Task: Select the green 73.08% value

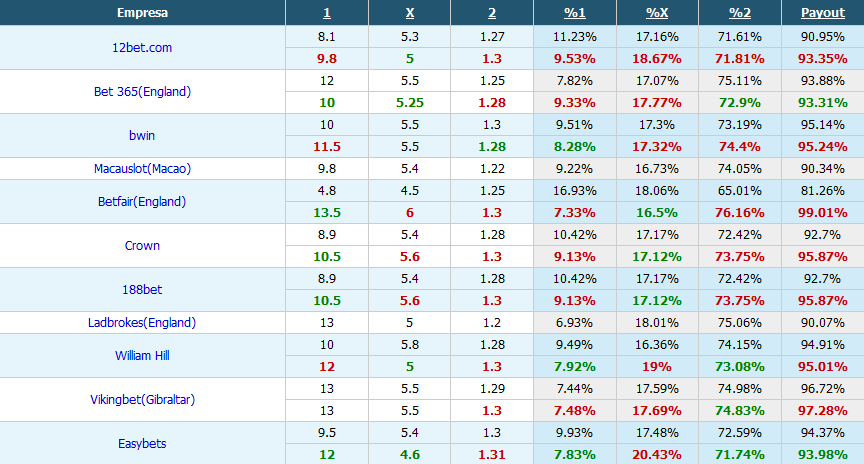Action: pos(740,367)
